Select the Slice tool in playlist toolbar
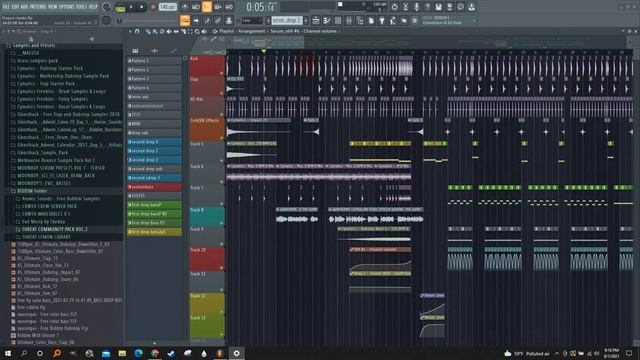 coord(183,31)
